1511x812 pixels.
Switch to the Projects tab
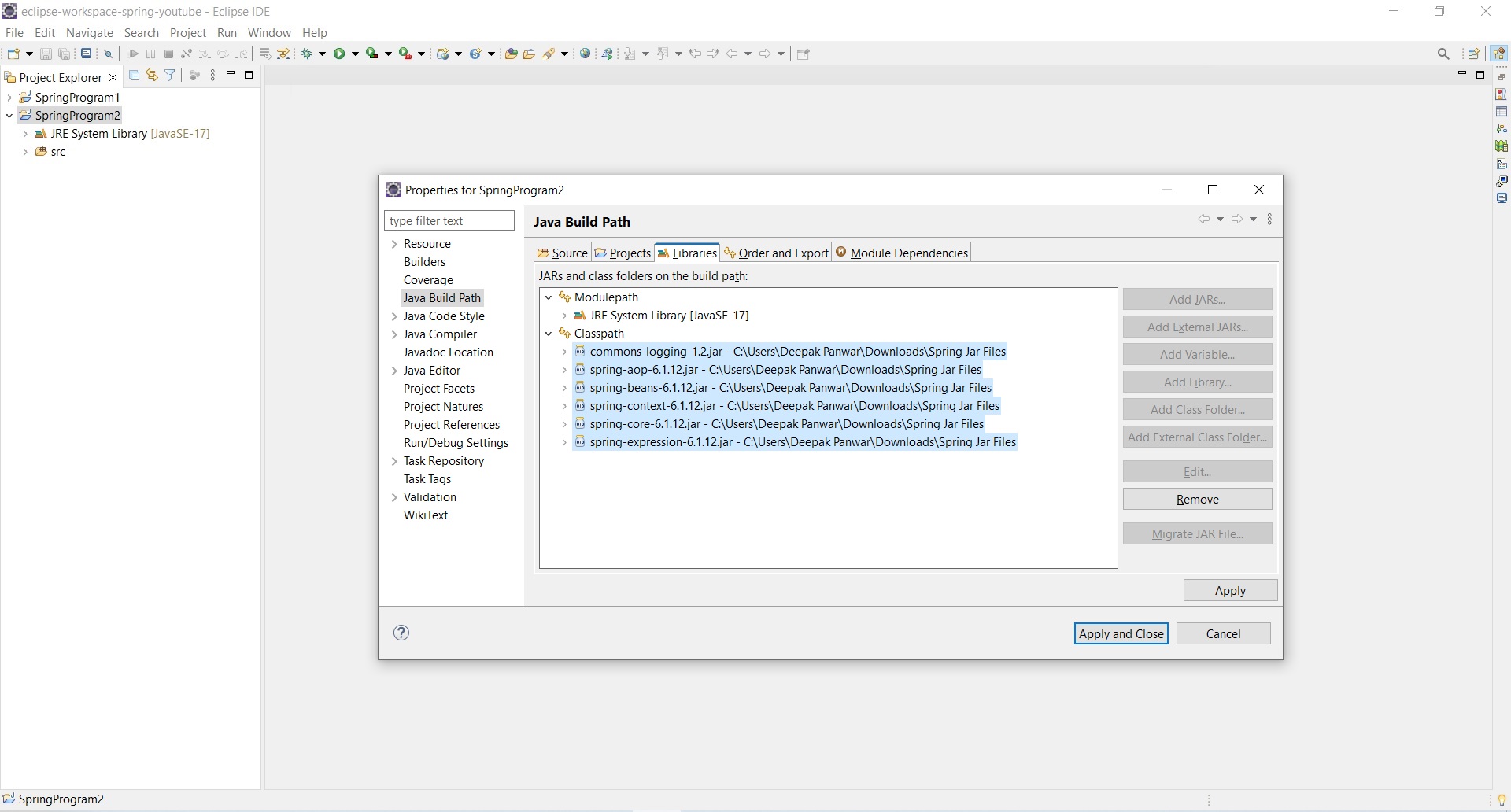623,253
